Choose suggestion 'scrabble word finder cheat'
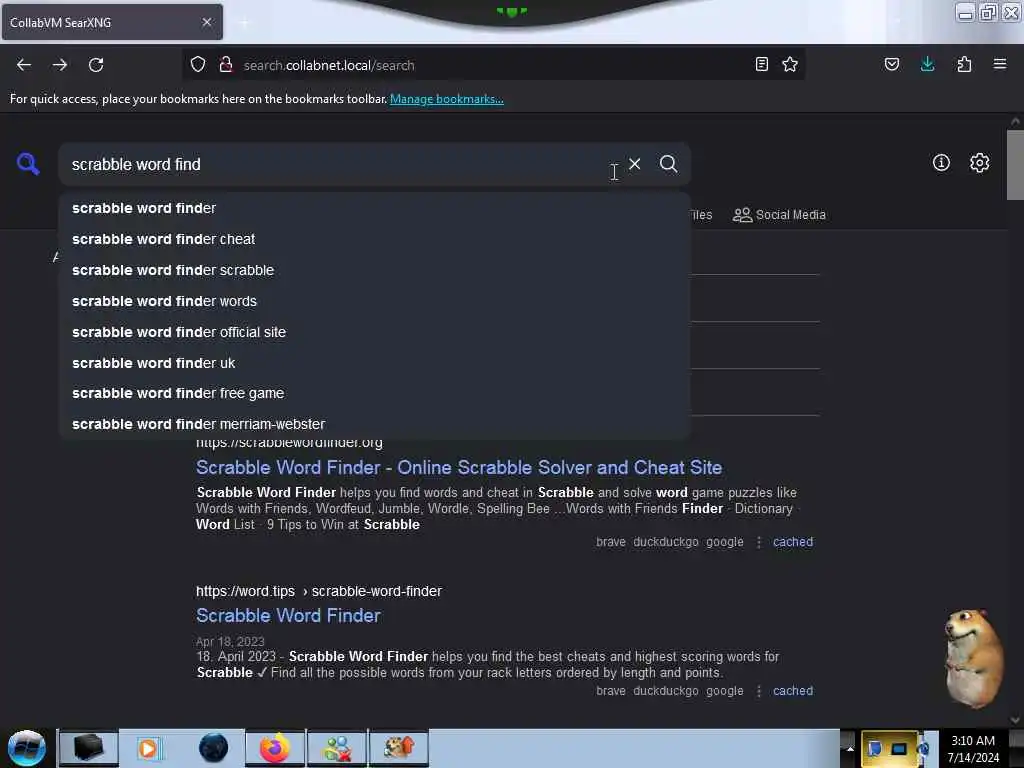Screen dimensions: 1024x768 pyautogui.click(x=375, y=239)
